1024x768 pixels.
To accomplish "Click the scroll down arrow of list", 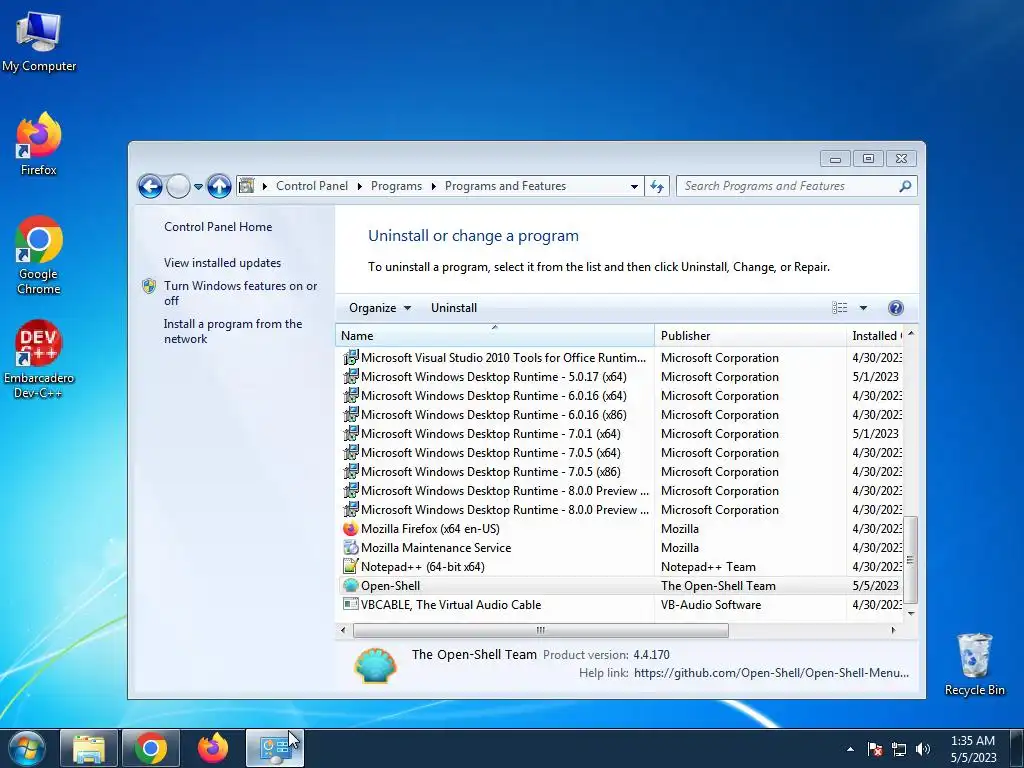I will (910, 613).
